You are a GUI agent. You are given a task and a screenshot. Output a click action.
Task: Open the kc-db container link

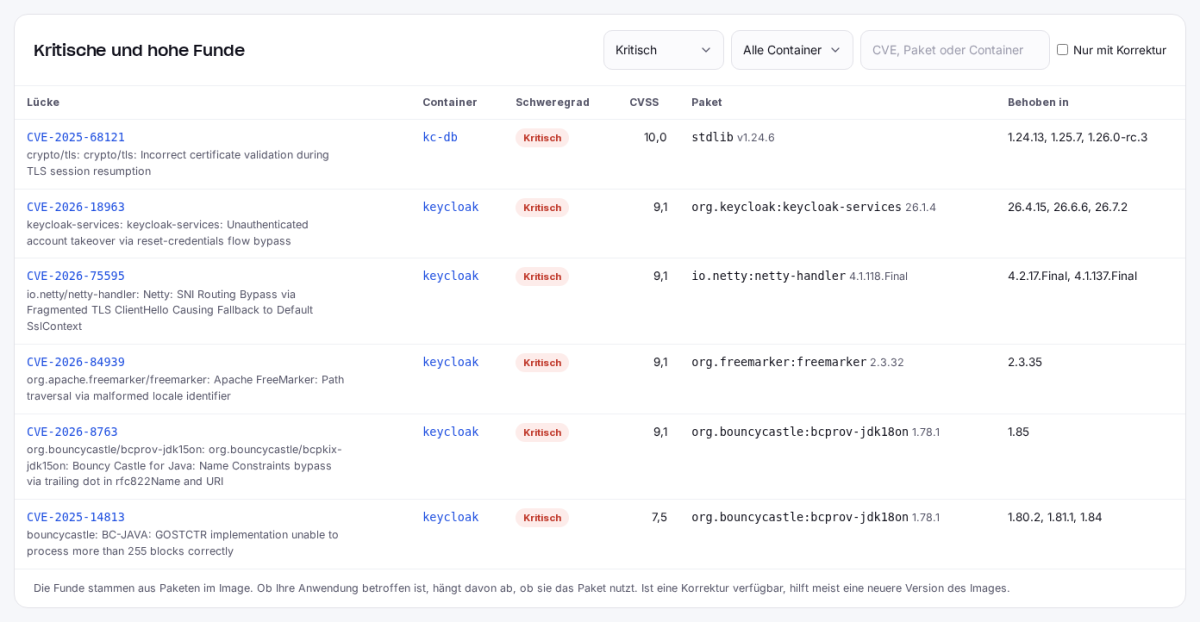[x=440, y=137]
